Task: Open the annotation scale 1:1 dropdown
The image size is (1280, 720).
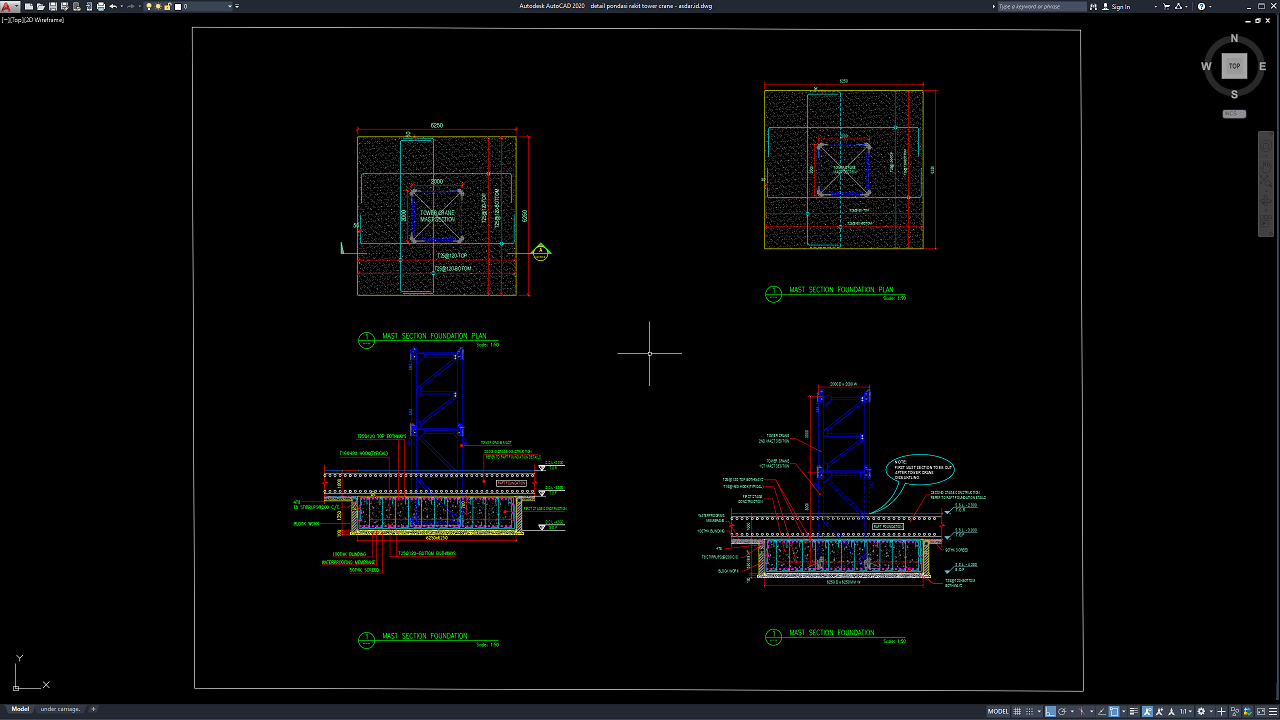Action: [1186, 711]
